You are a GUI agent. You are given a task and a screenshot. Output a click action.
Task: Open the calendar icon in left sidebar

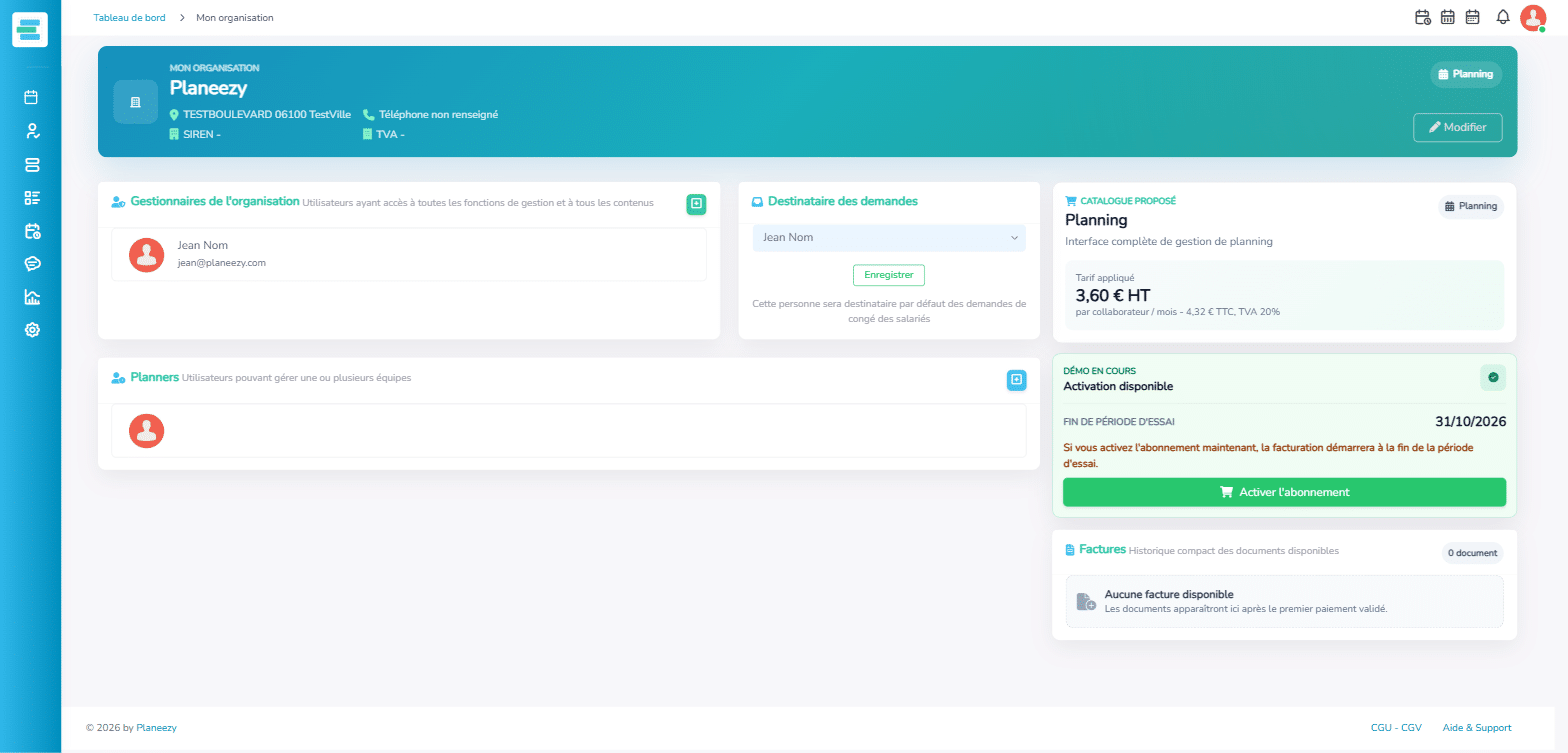coord(31,97)
